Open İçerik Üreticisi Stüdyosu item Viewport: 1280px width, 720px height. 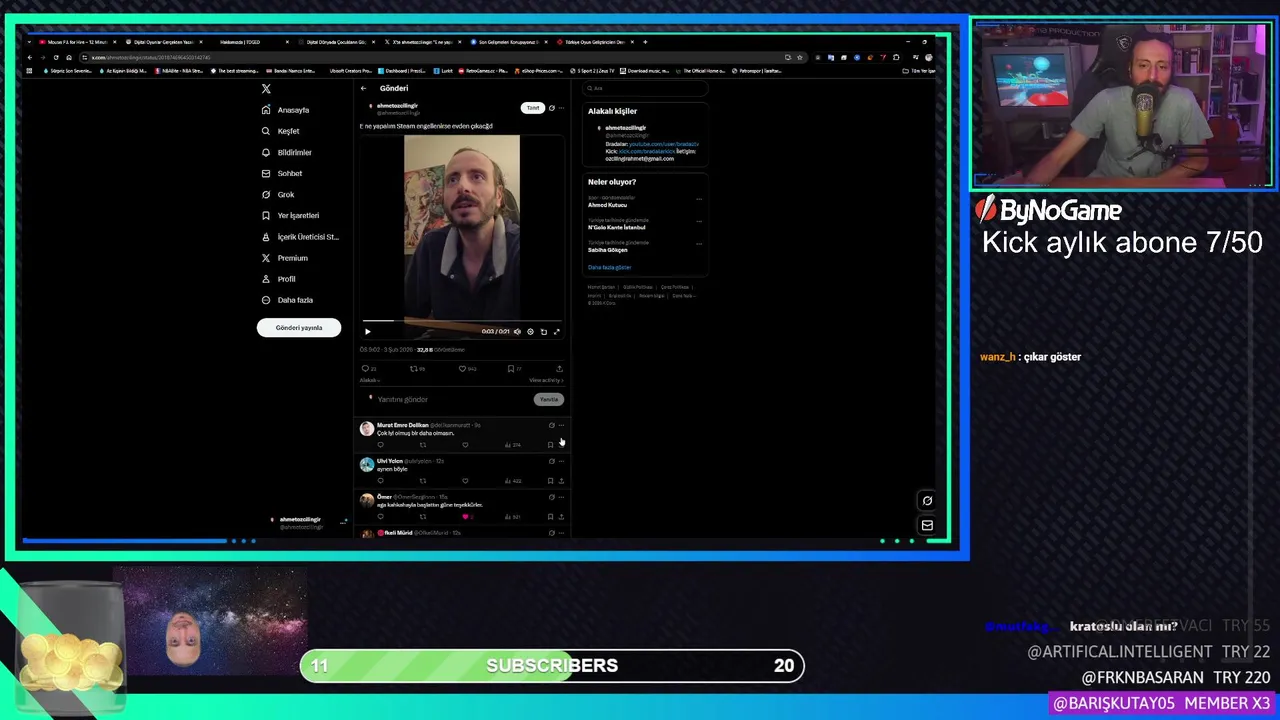click(300, 237)
